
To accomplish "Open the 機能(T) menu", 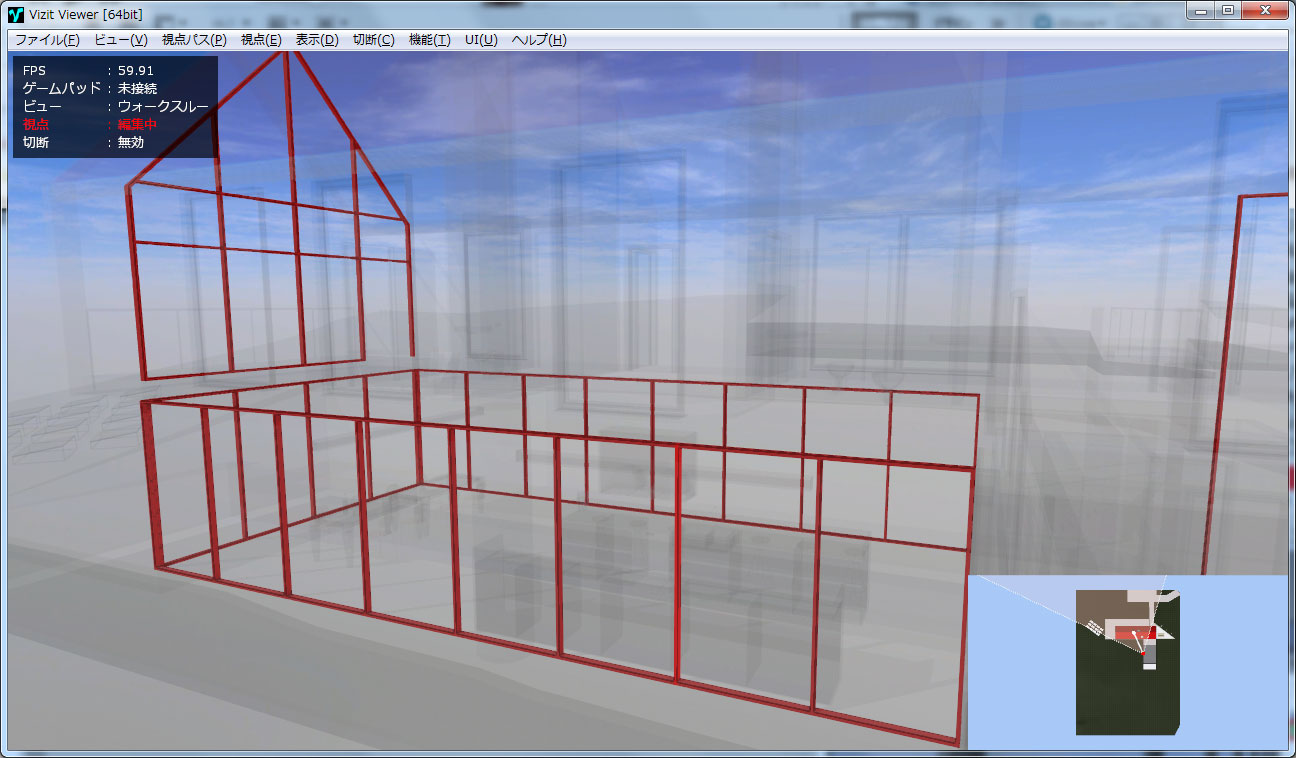I will click(430, 40).
